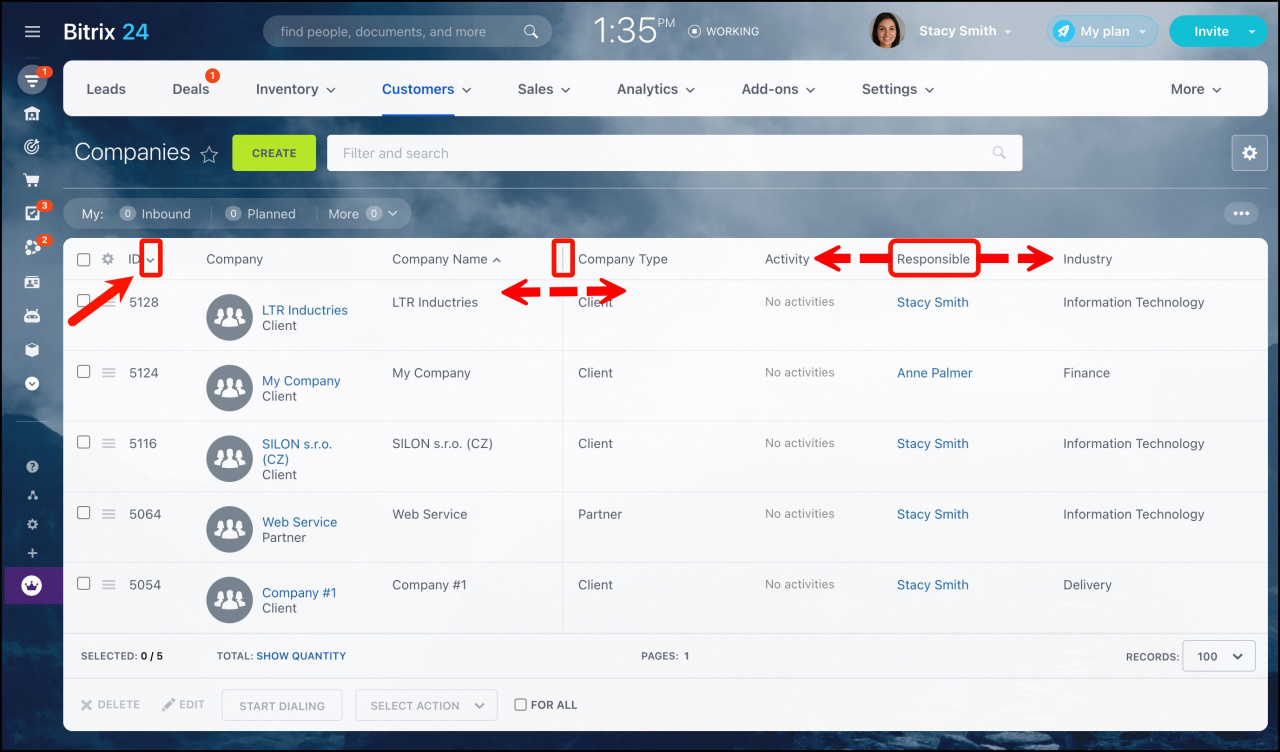Open the My plan button
This screenshot has width=1280, height=752.
click(x=1103, y=31)
